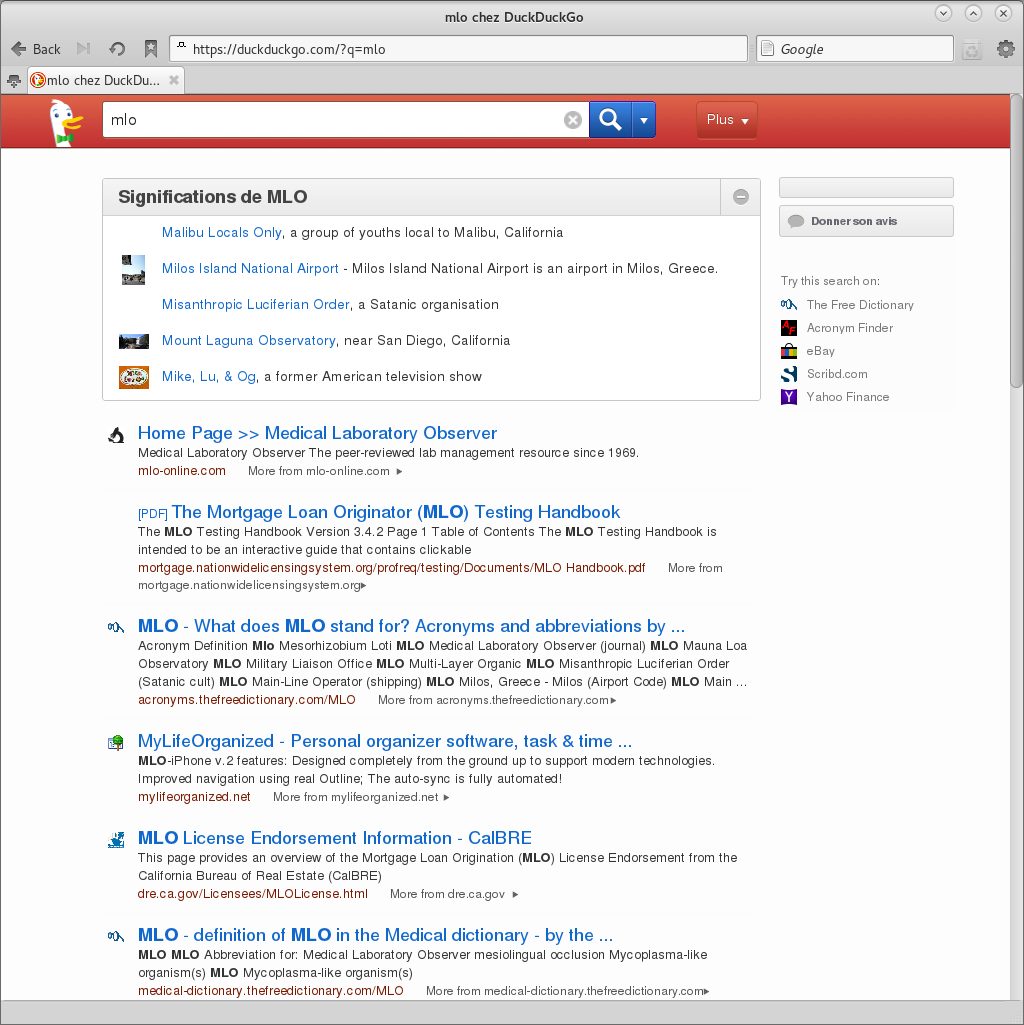Search on The Free Dictionary
1024x1025 pixels.
tap(860, 305)
